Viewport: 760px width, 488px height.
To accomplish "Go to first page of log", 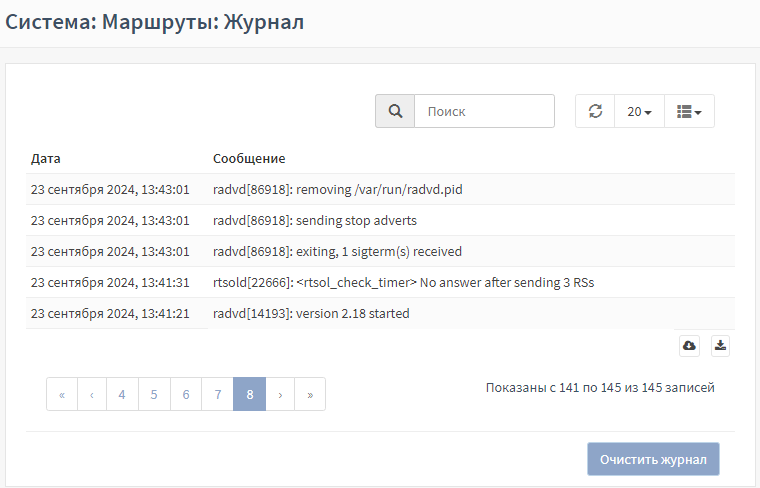I will click(62, 394).
